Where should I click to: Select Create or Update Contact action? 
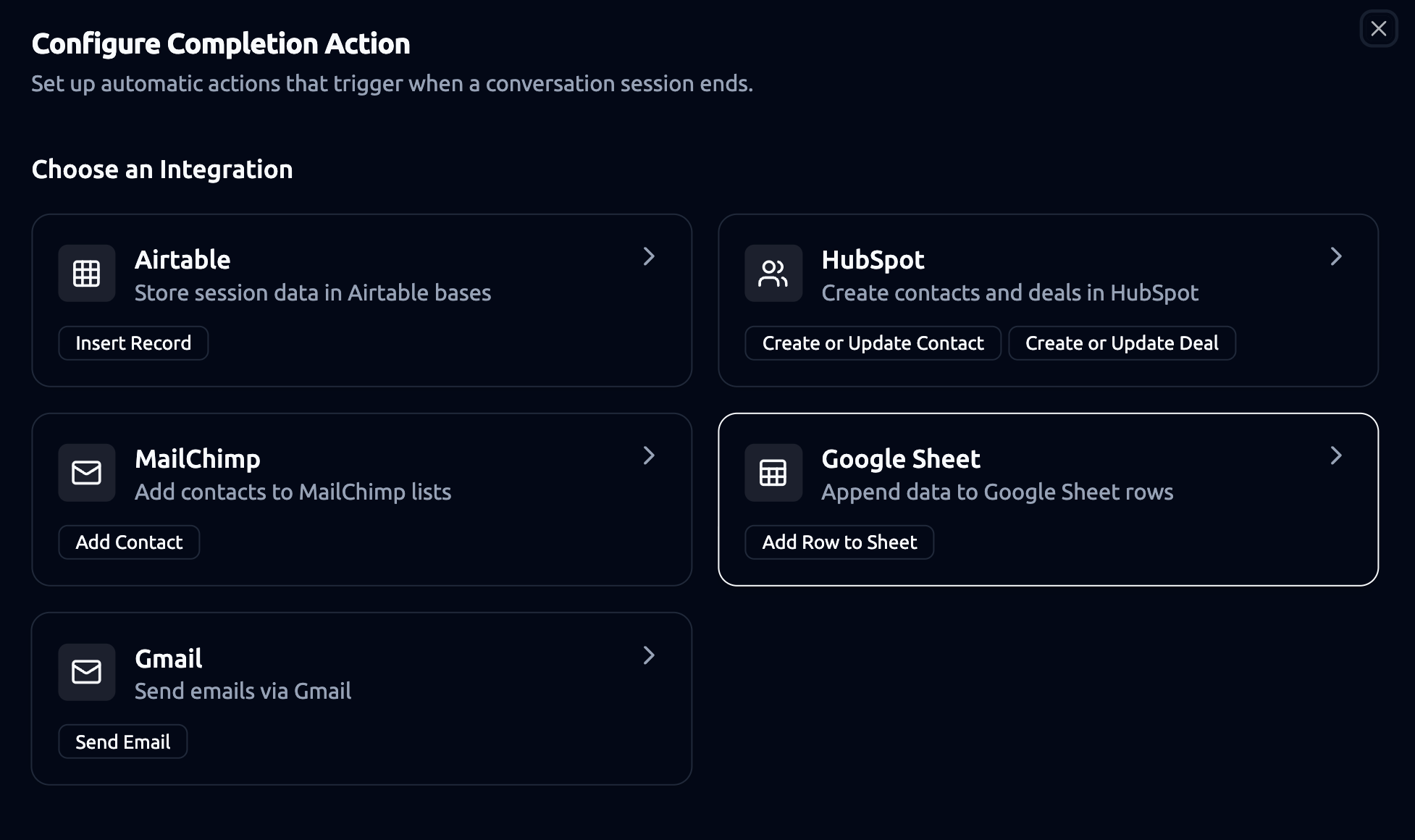(x=873, y=343)
